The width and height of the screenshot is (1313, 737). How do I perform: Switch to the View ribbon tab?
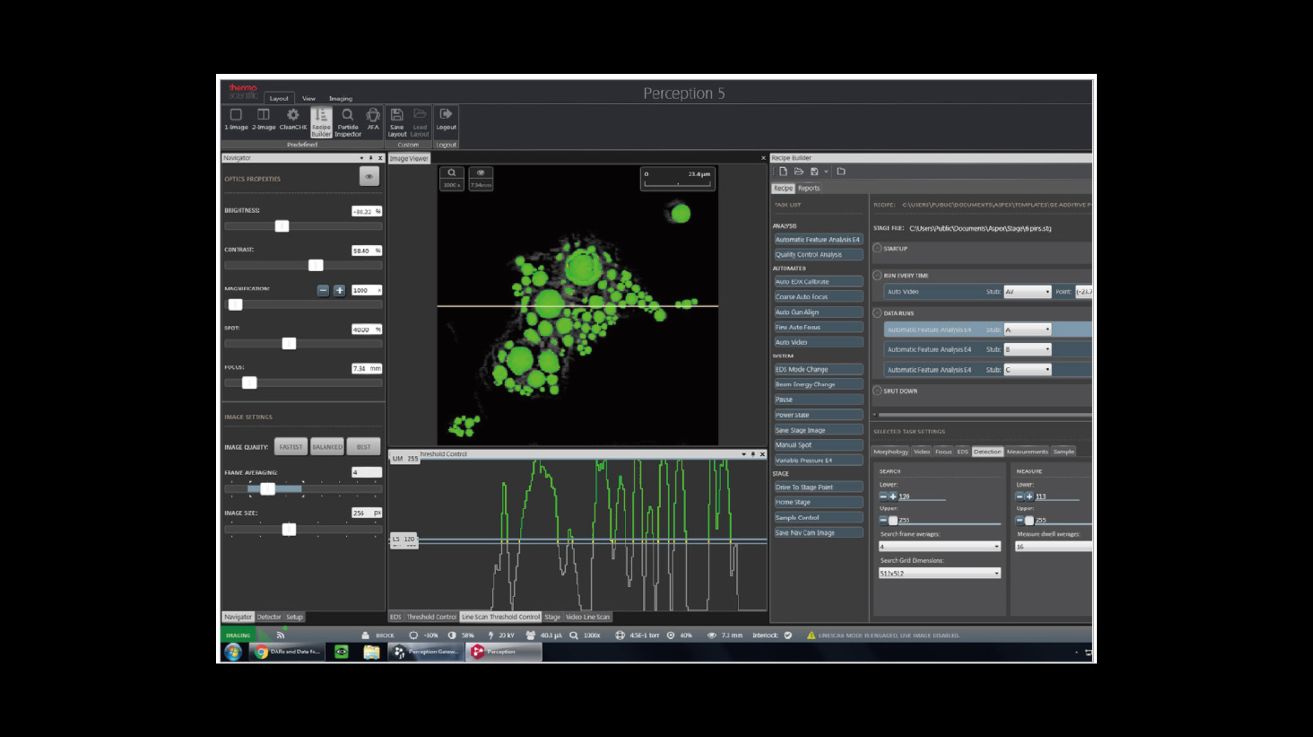(x=309, y=98)
